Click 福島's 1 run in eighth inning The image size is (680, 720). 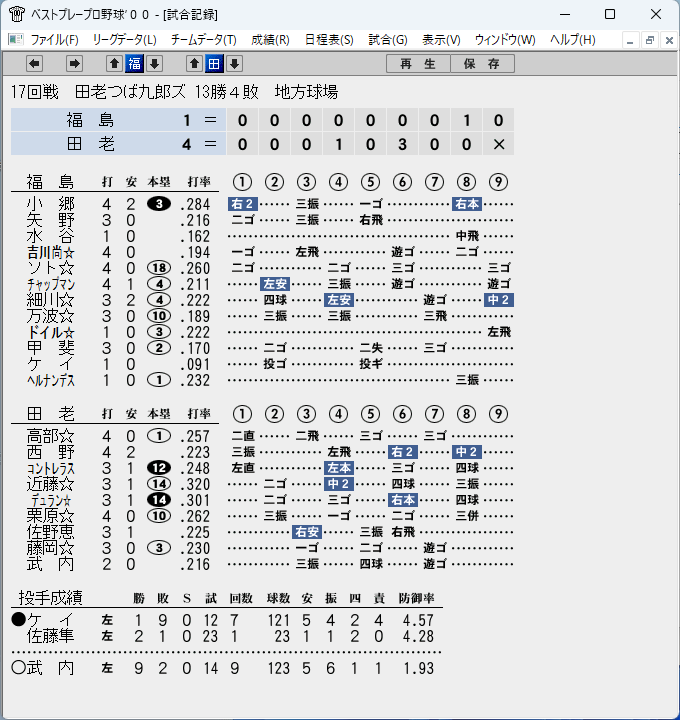pyautogui.click(x=466, y=121)
